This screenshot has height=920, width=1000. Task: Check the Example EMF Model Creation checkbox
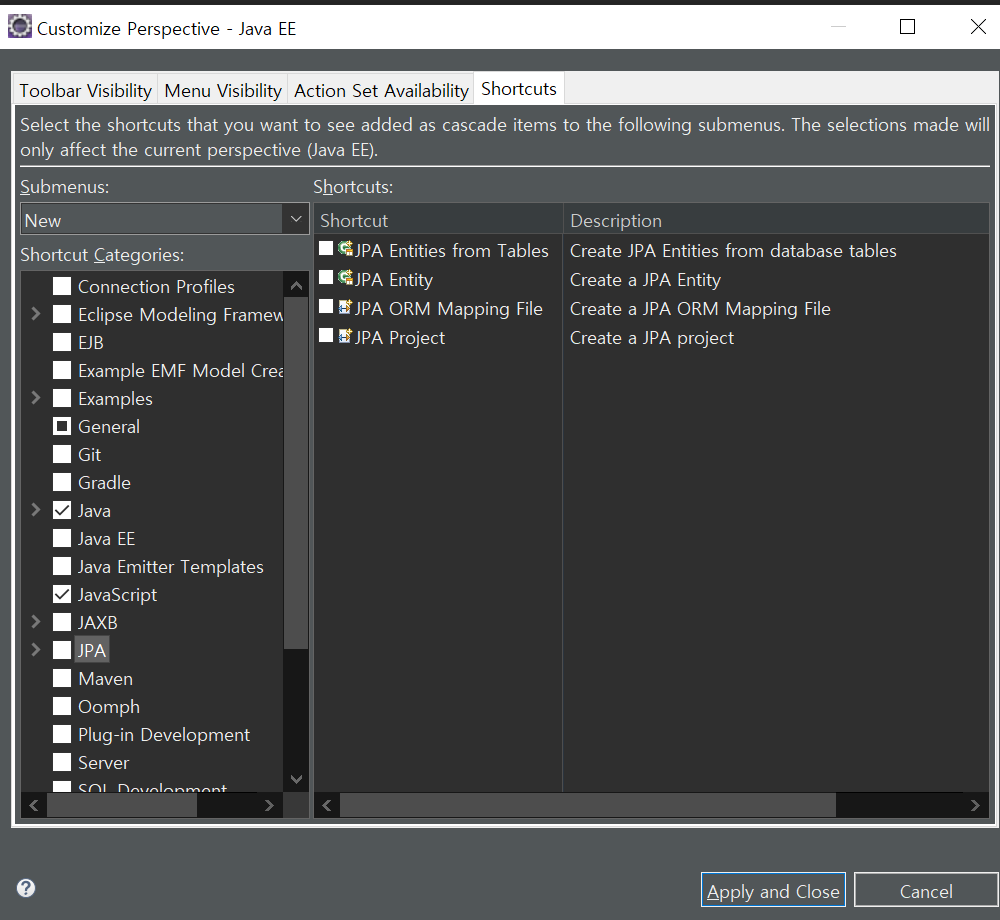tap(62, 370)
